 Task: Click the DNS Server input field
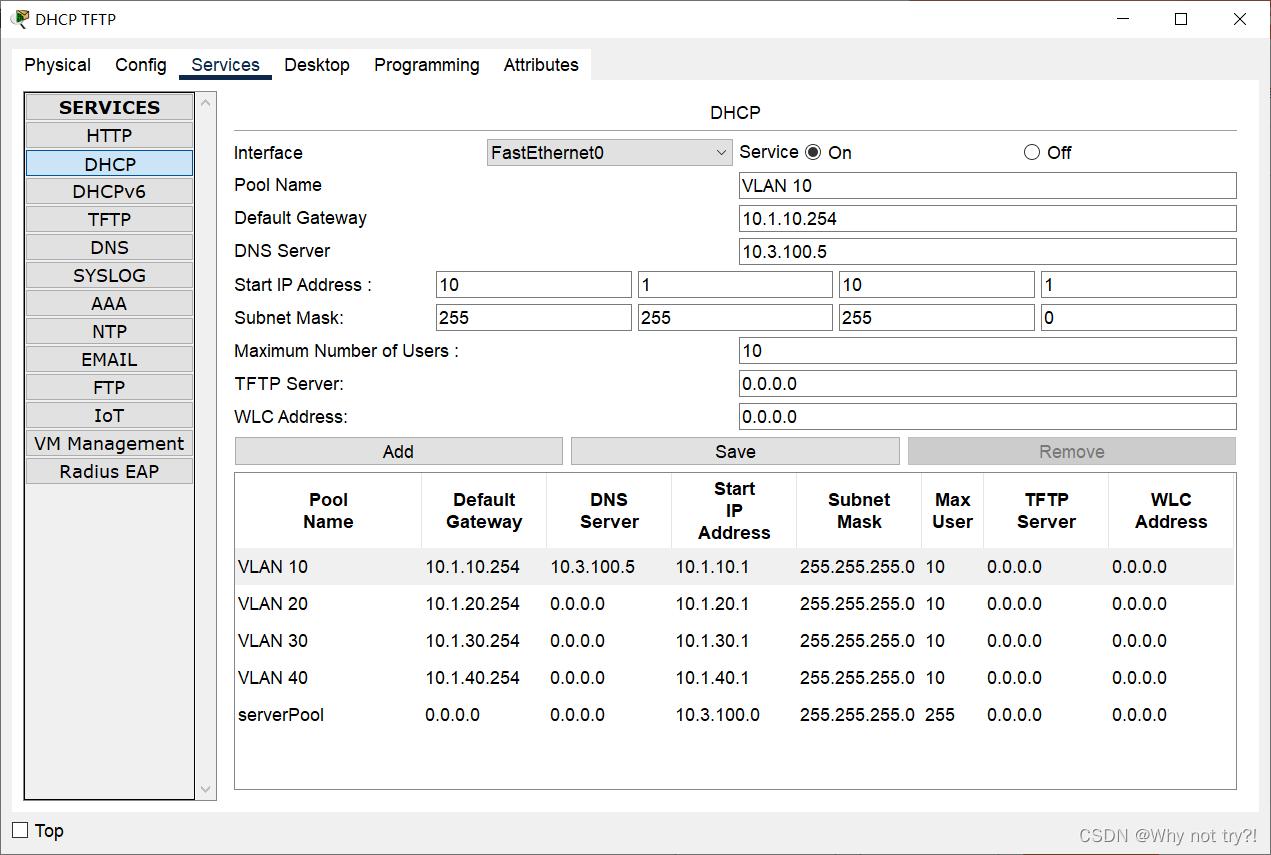point(987,251)
